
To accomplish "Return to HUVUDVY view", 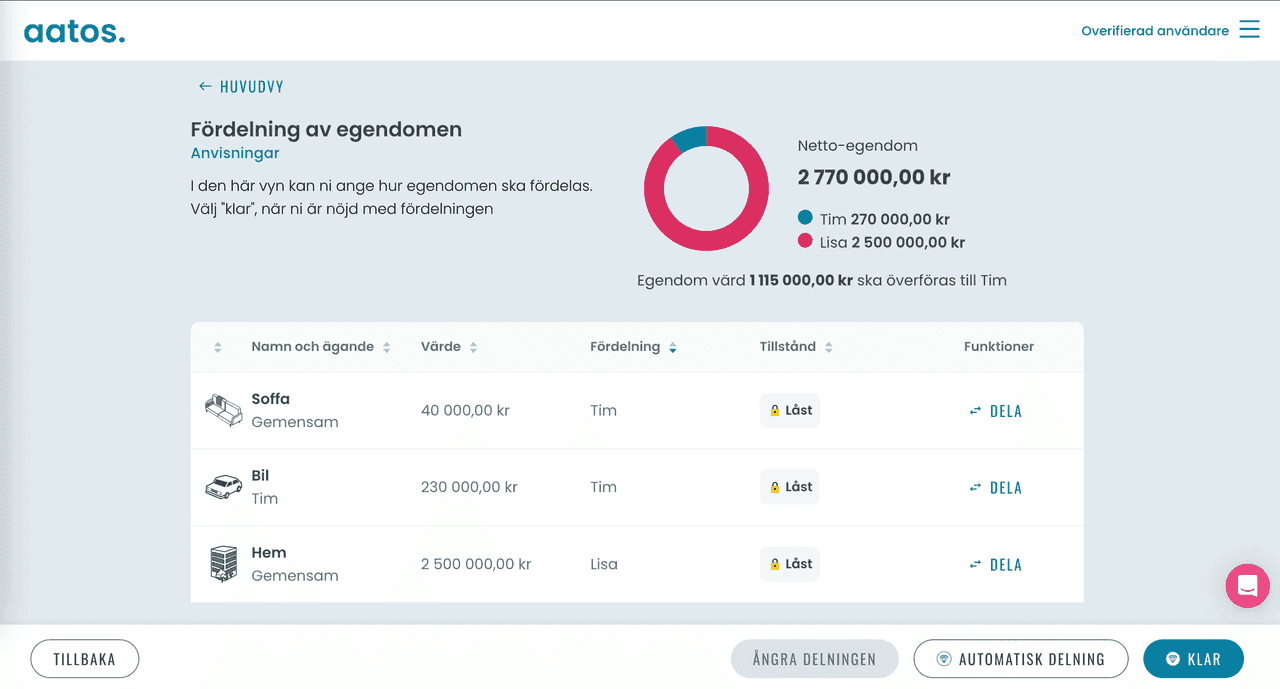I will tap(250, 86).
